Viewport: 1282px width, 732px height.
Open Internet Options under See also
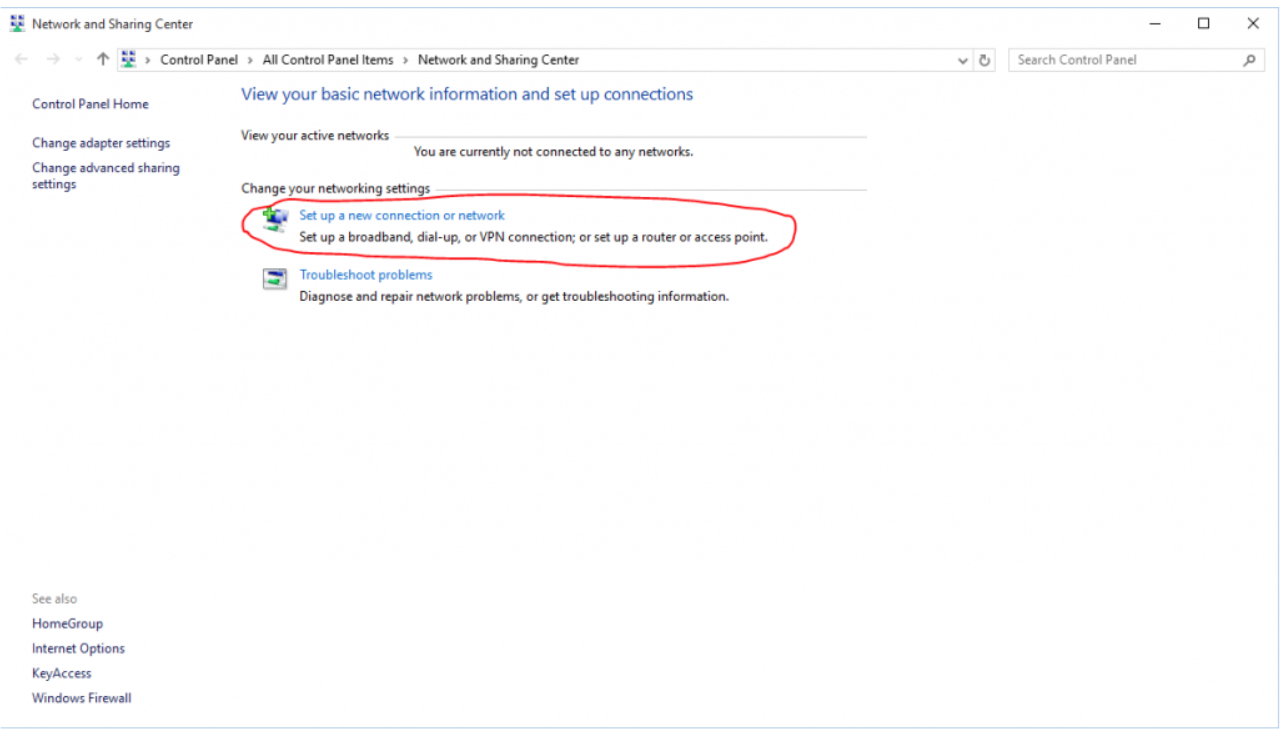point(78,648)
